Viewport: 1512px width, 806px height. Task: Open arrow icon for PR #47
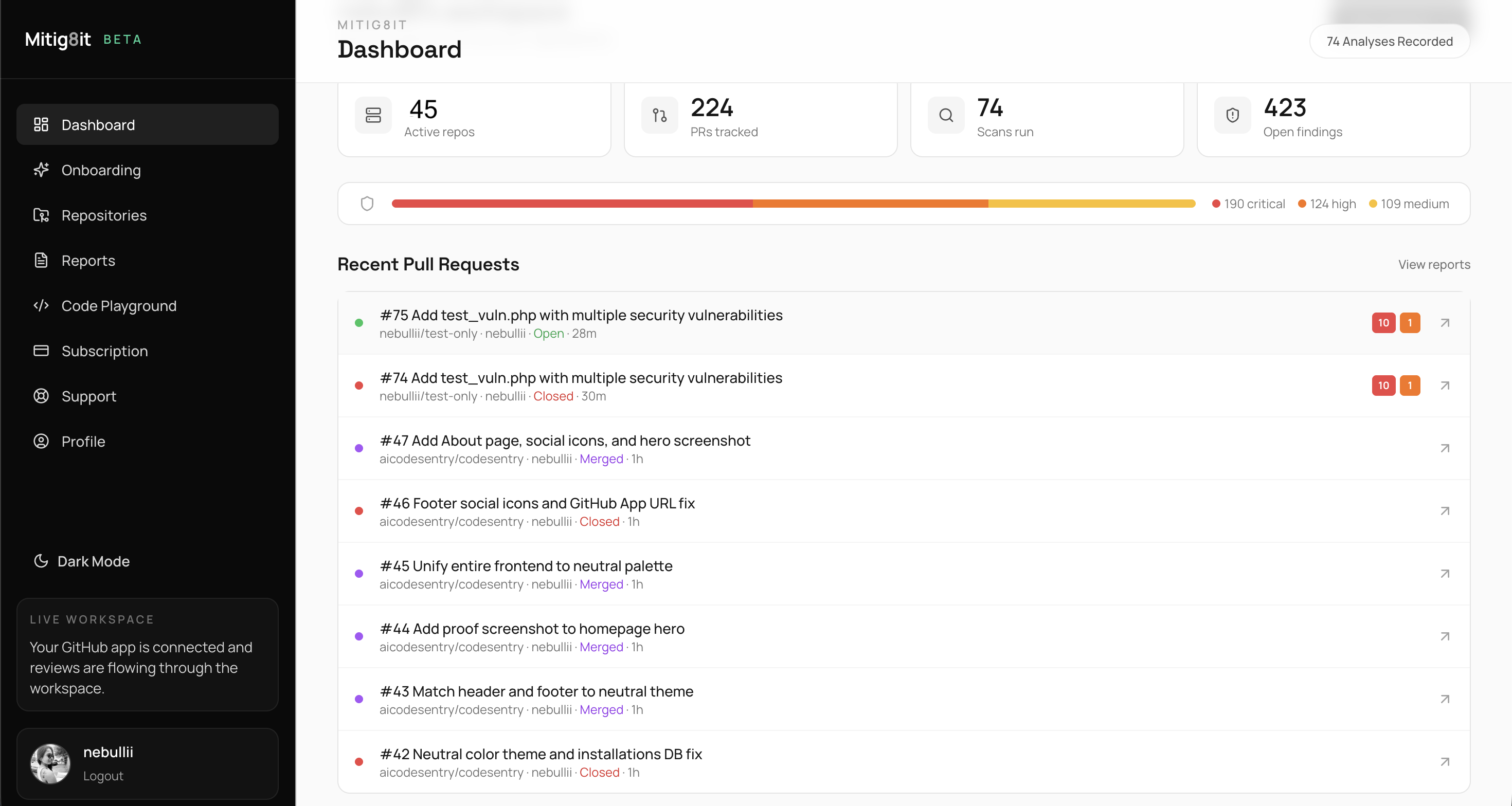1445,448
